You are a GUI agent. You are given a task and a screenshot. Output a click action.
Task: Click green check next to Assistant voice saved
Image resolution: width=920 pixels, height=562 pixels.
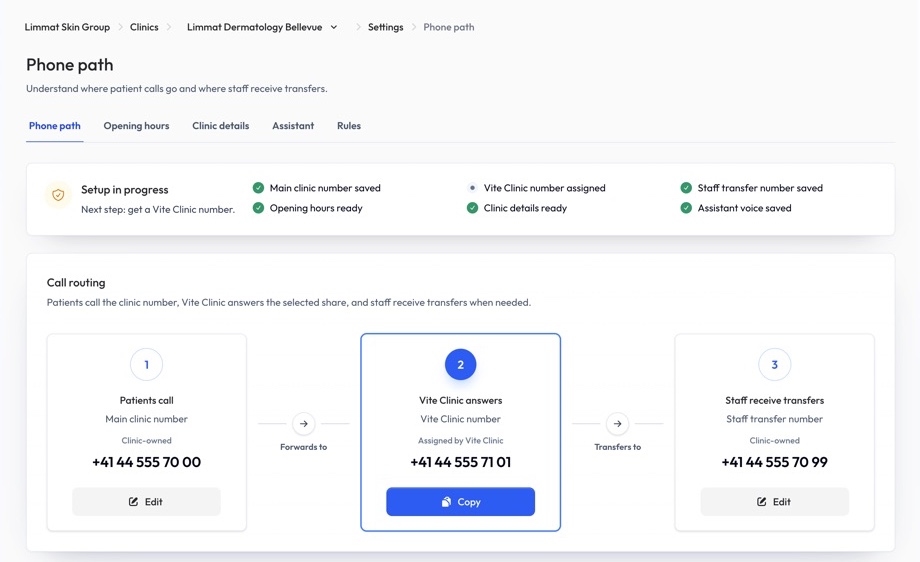coord(686,208)
